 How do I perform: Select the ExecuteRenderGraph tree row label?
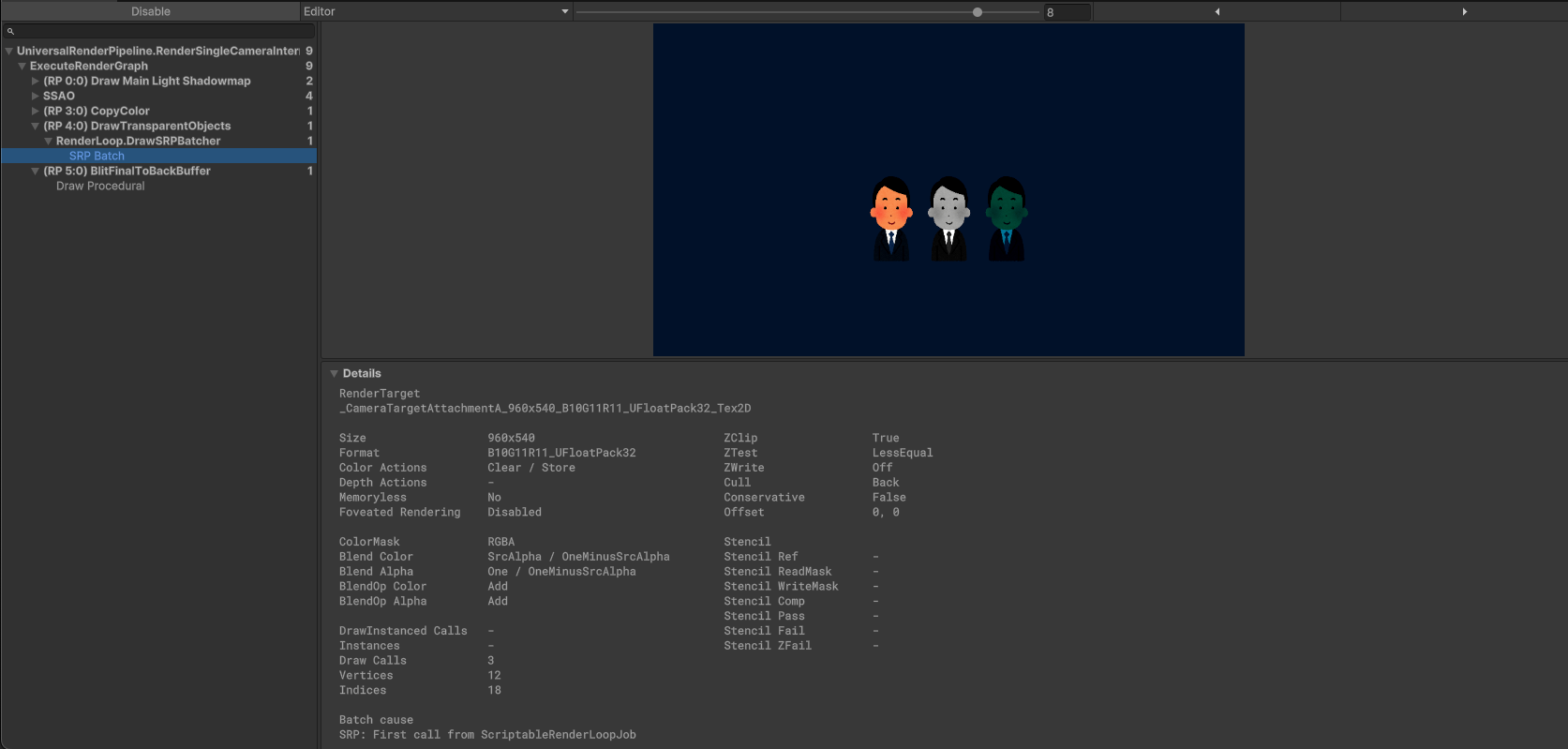coord(89,66)
